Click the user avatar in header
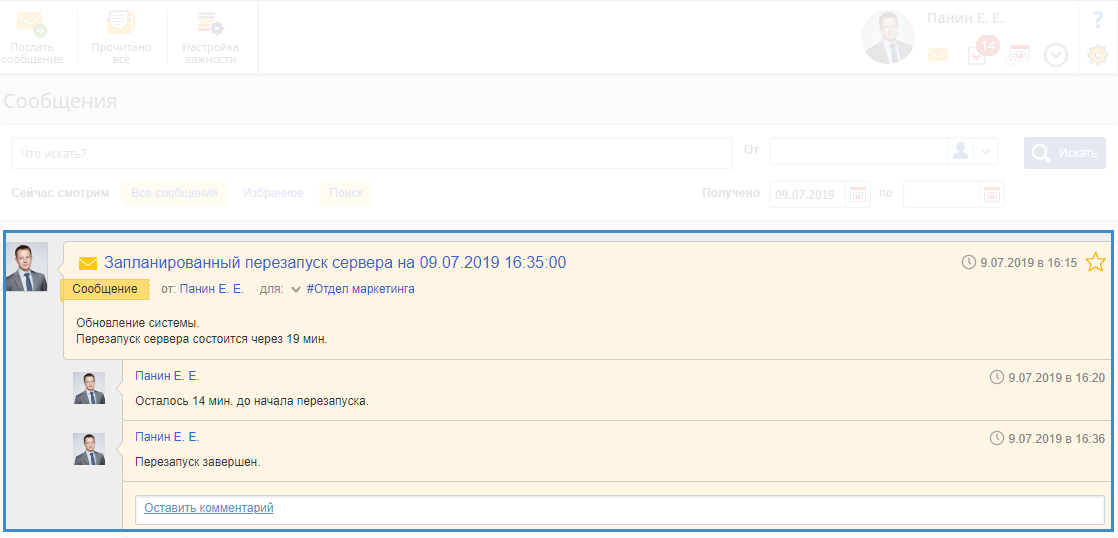 888,38
